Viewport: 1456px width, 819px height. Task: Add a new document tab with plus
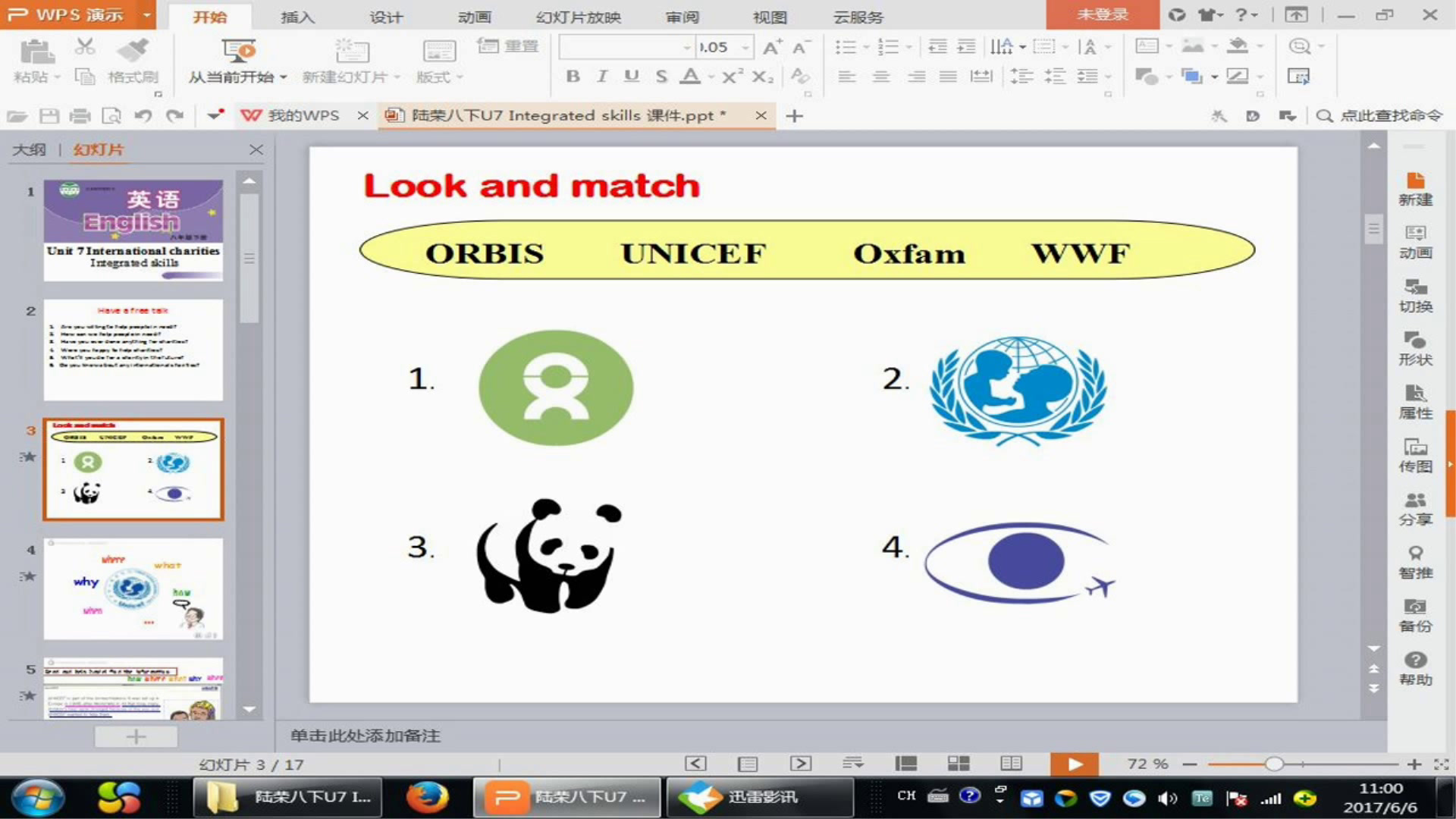point(794,115)
